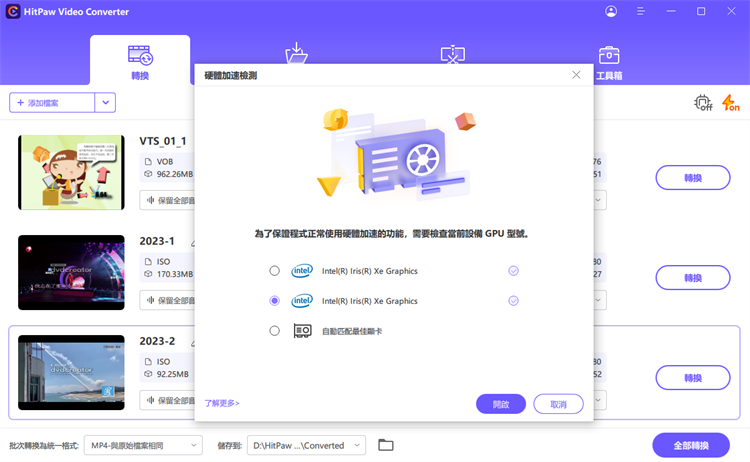Click the VTS_01_1 file title
Viewport: 750px width, 462px height.
point(163,141)
